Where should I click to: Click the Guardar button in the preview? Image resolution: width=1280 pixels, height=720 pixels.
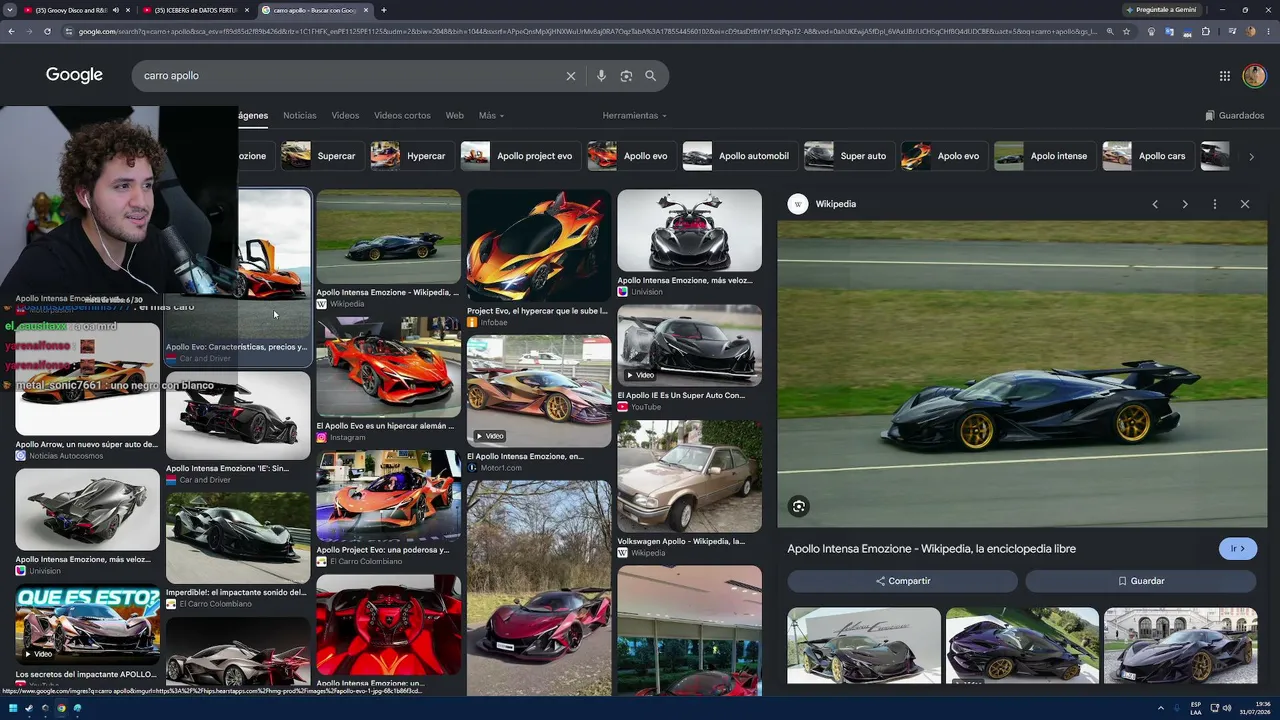(x=1141, y=581)
